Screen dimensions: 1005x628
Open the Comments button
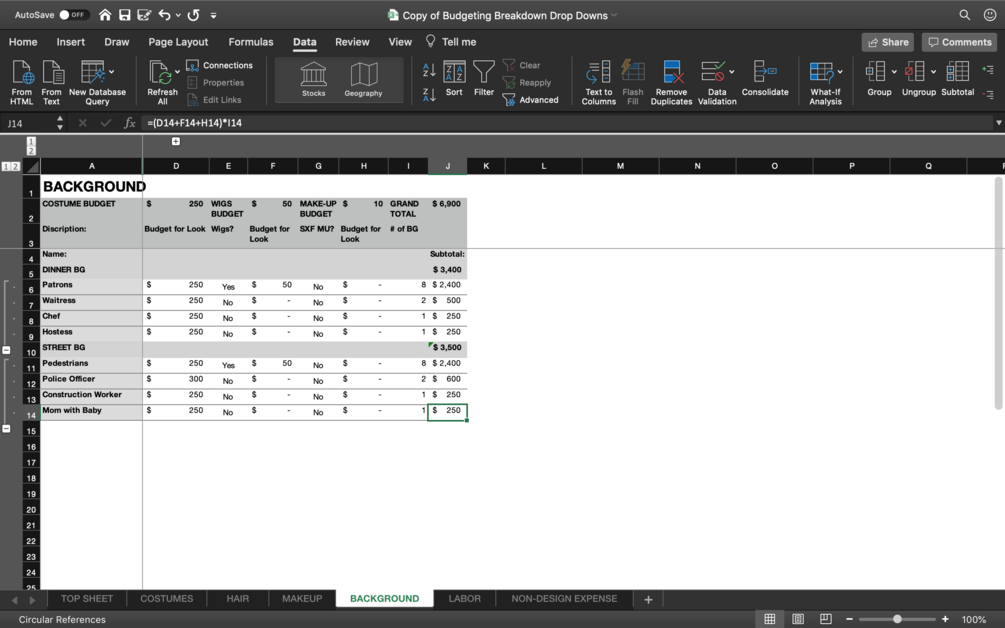tap(959, 42)
